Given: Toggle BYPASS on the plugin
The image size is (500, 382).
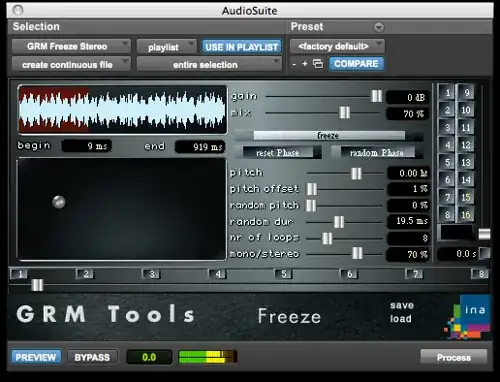Looking at the screenshot, I should pyautogui.click(x=92, y=357).
